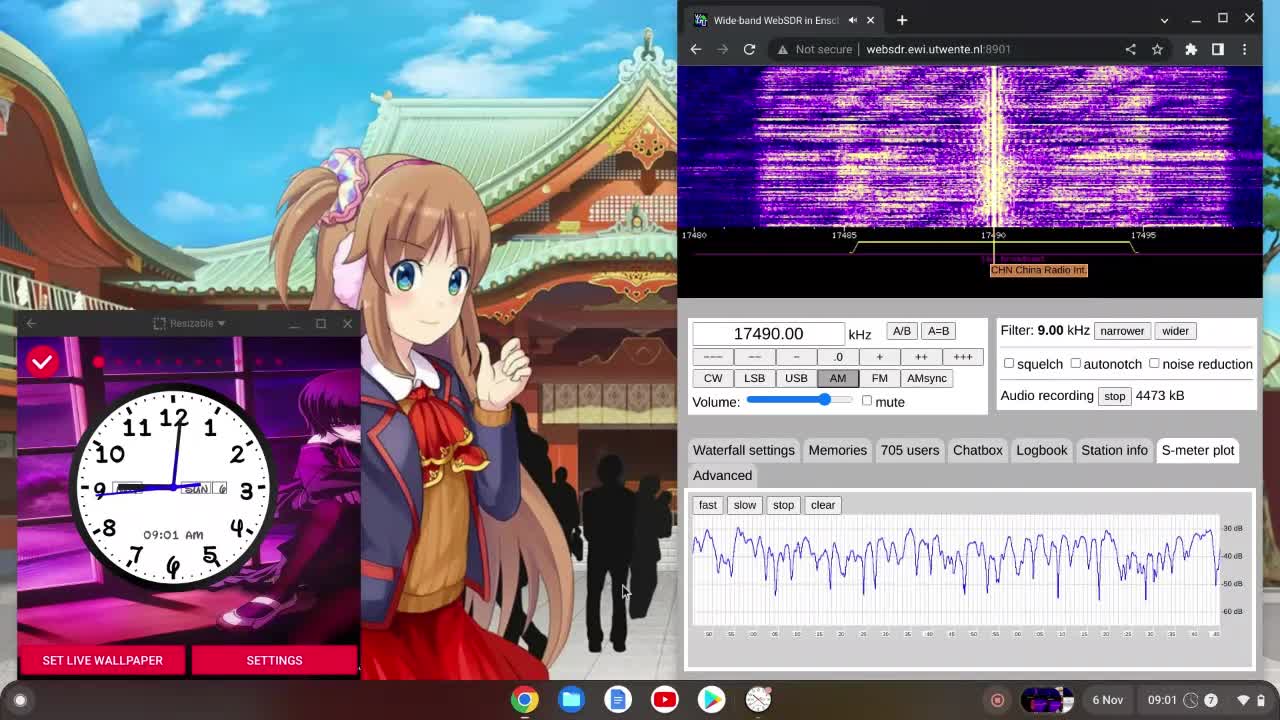The height and width of the screenshot is (720, 1280).
Task: Open the tab search dropdown arrow
Action: tap(1164, 20)
